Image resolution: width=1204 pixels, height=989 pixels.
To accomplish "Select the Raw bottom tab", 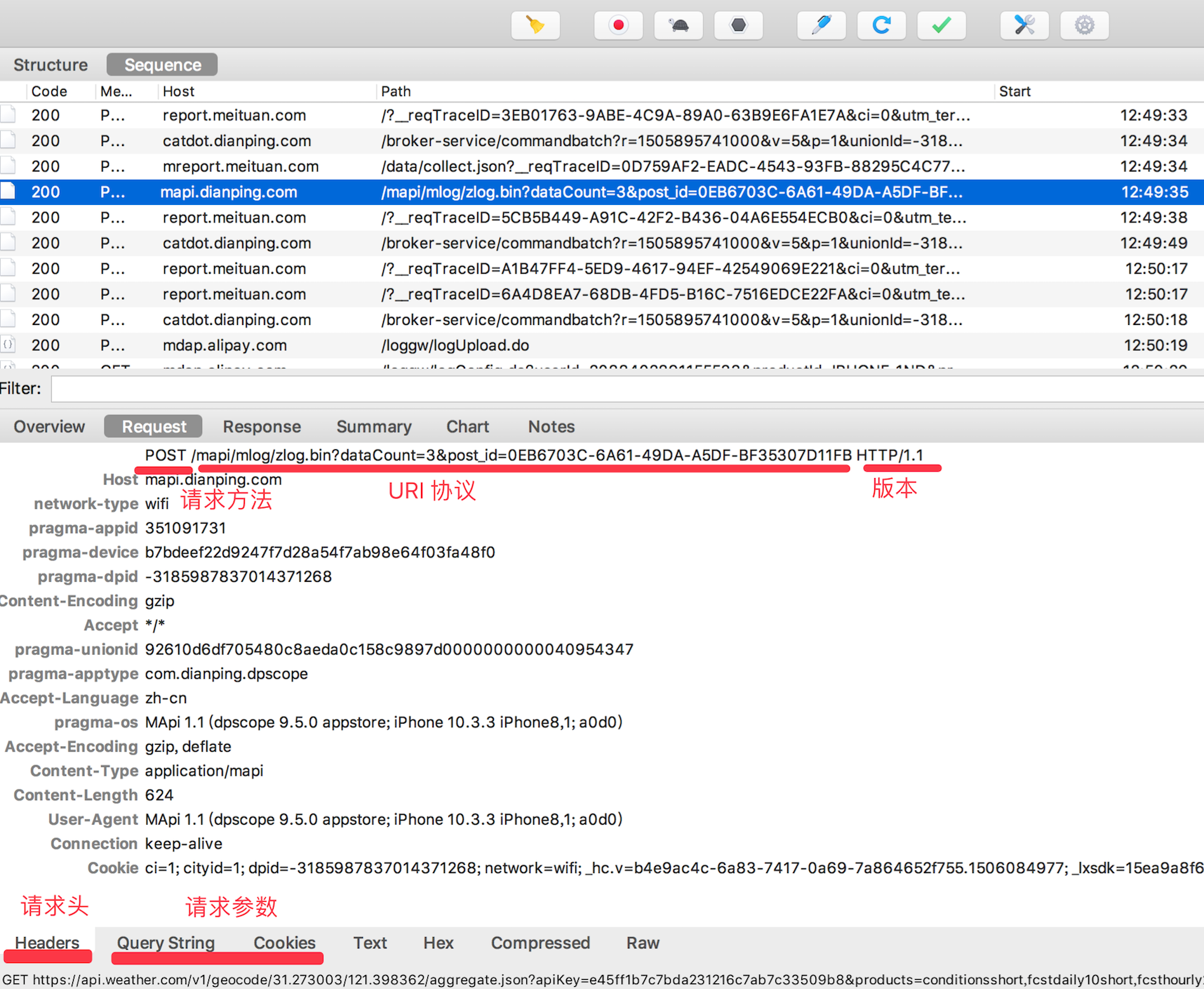I will [x=643, y=943].
